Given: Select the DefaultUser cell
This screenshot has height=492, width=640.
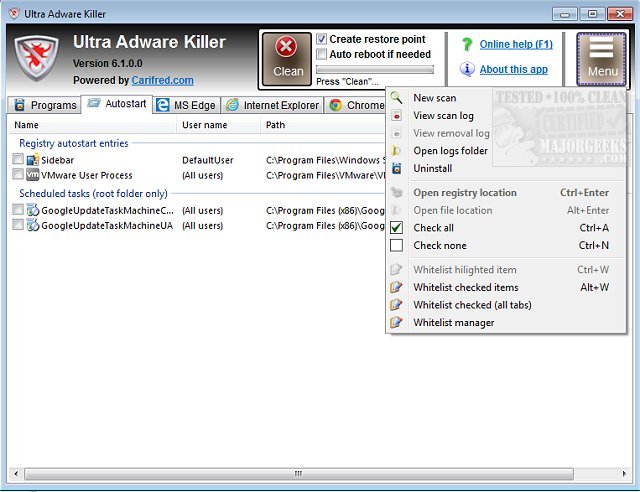Looking at the screenshot, I should point(207,160).
